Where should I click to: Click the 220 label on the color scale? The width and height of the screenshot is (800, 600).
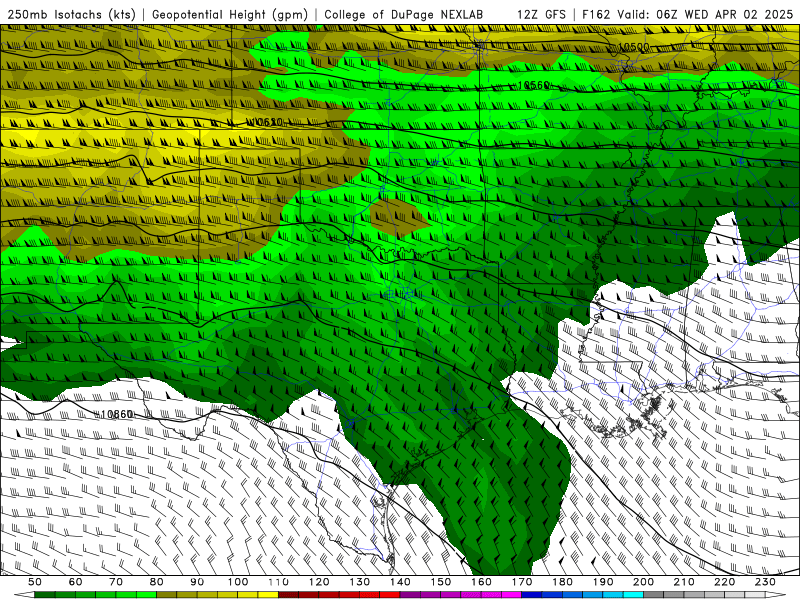tap(724, 582)
